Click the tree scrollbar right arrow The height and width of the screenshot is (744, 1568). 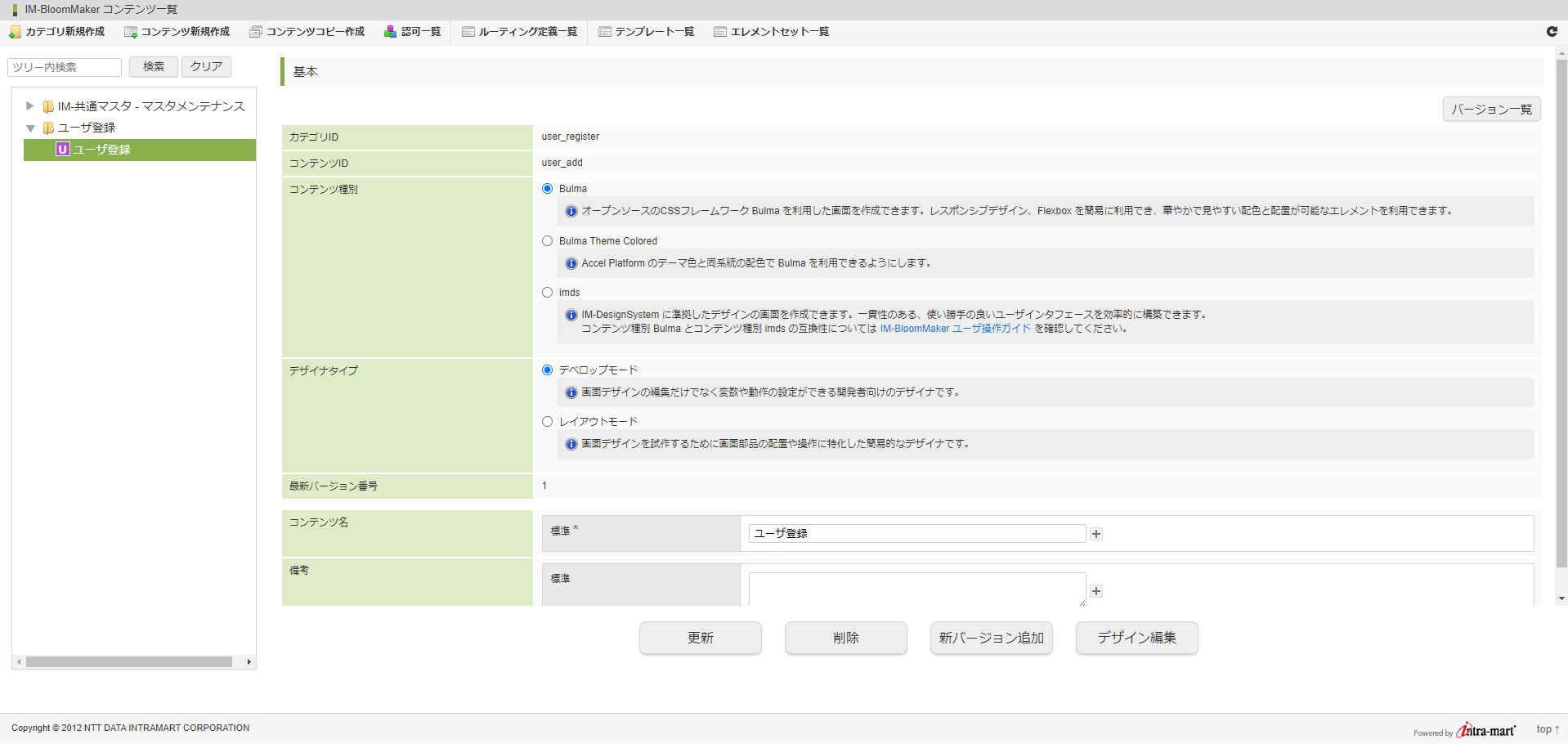249,662
